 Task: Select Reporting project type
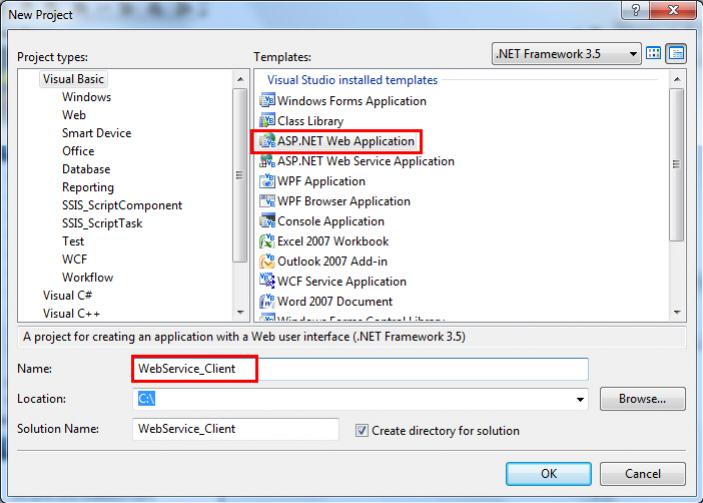pyautogui.click(x=88, y=187)
